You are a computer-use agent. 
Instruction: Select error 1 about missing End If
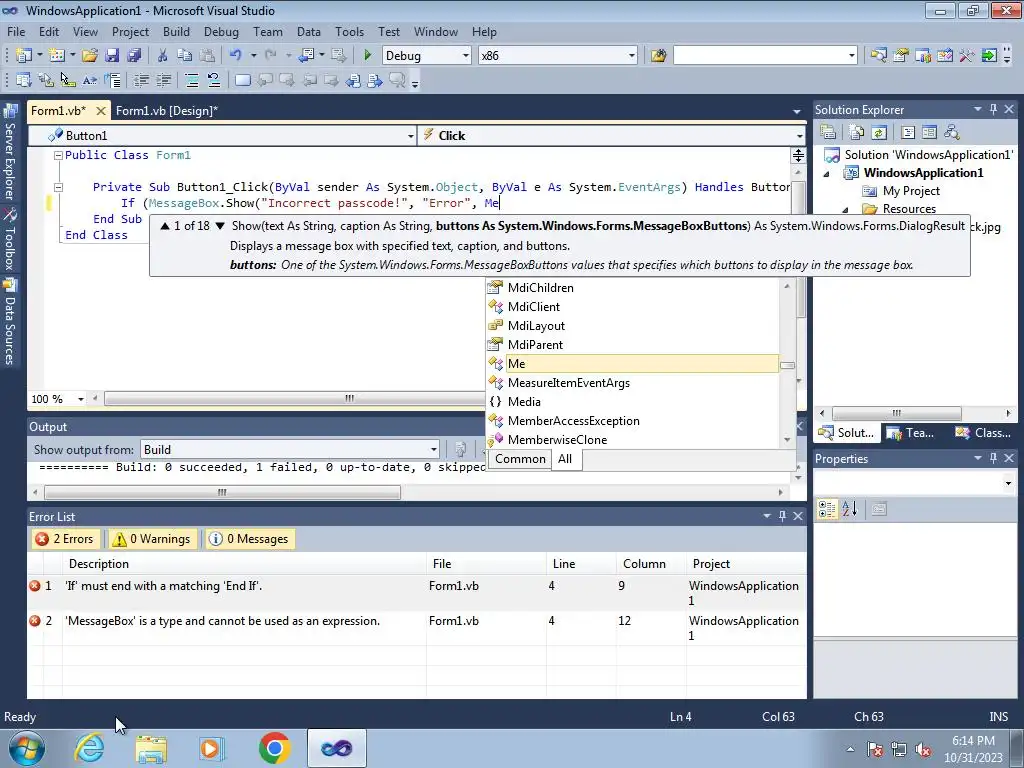pyautogui.click(x=417, y=593)
